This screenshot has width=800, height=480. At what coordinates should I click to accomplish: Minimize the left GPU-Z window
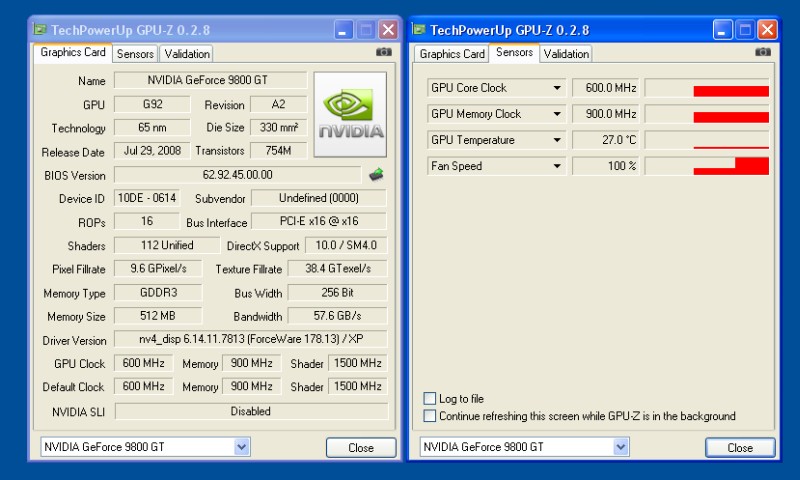click(344, 30)
